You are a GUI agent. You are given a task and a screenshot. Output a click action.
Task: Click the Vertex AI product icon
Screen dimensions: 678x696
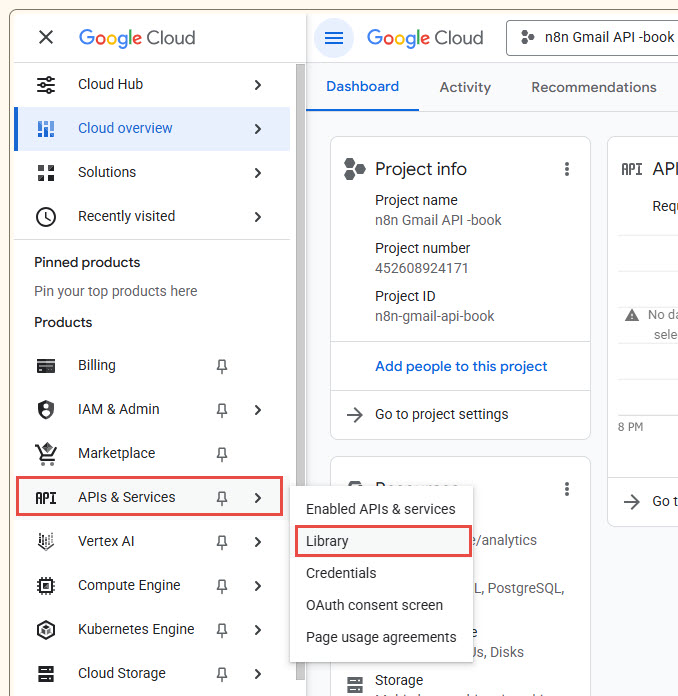46,542
